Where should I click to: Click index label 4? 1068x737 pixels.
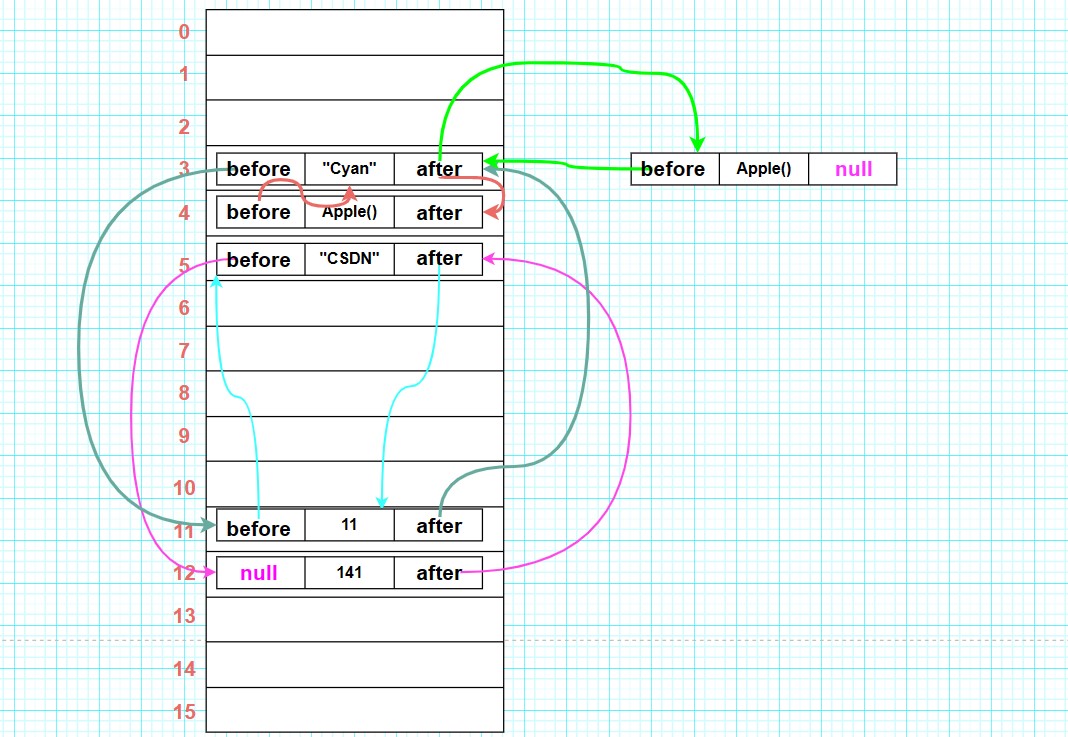pos(184,213)
